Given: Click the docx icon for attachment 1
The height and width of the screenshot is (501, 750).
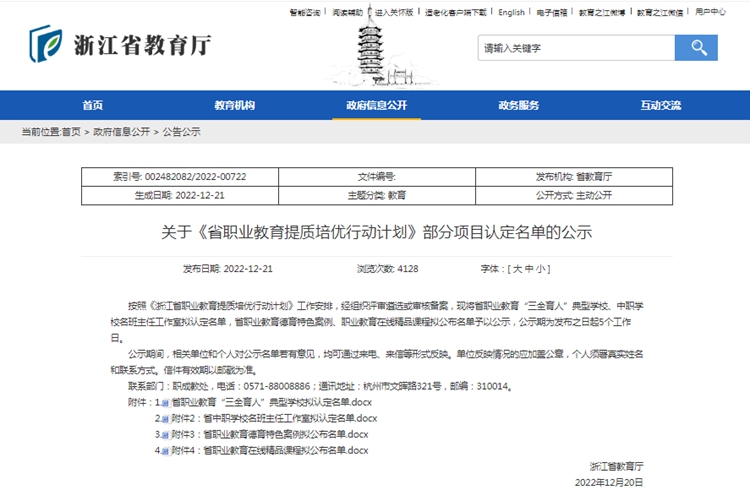Looking at the screenshot, I should (166, 403).
